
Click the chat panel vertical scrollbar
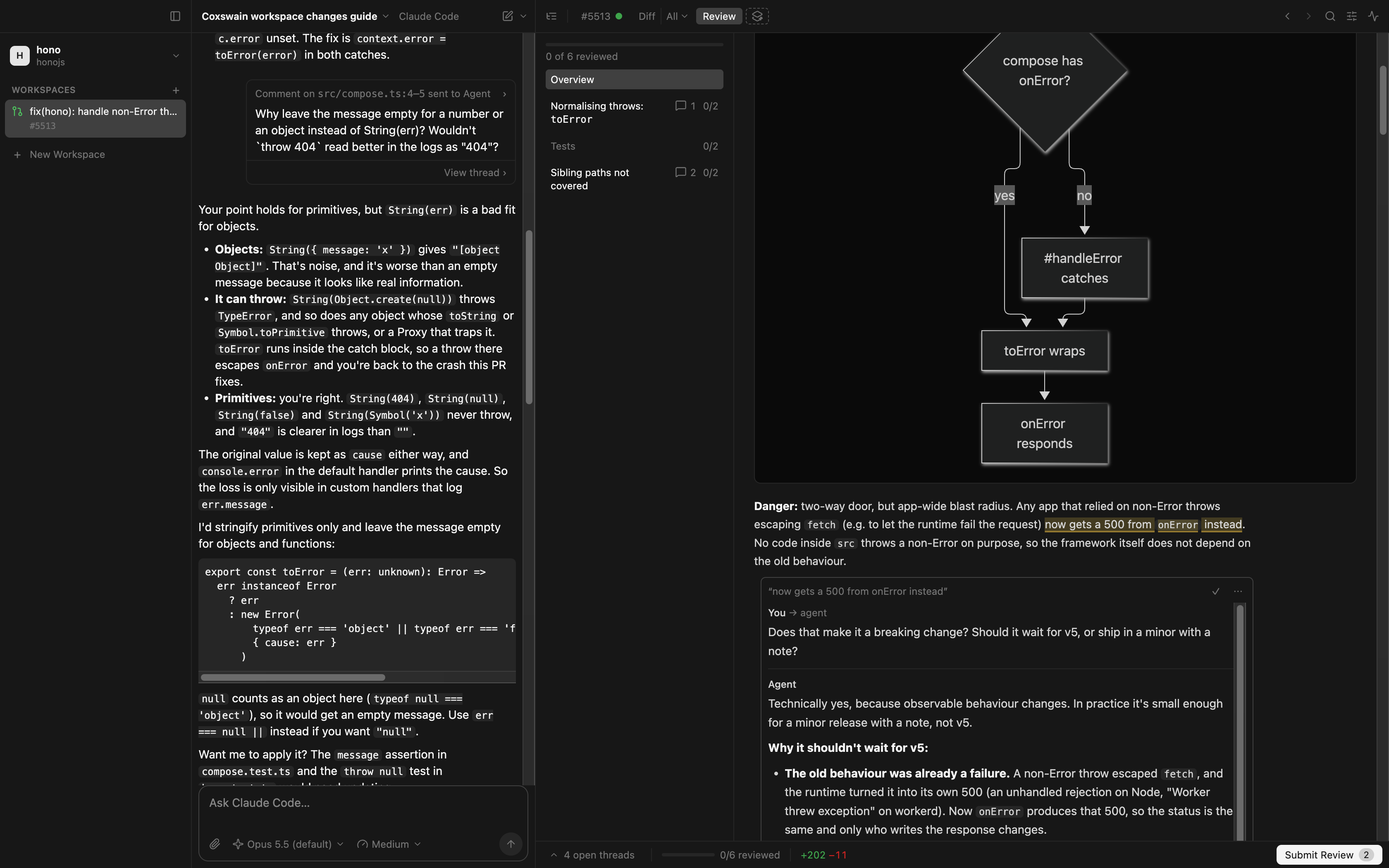pyautogui.click(x=529, y=317)
